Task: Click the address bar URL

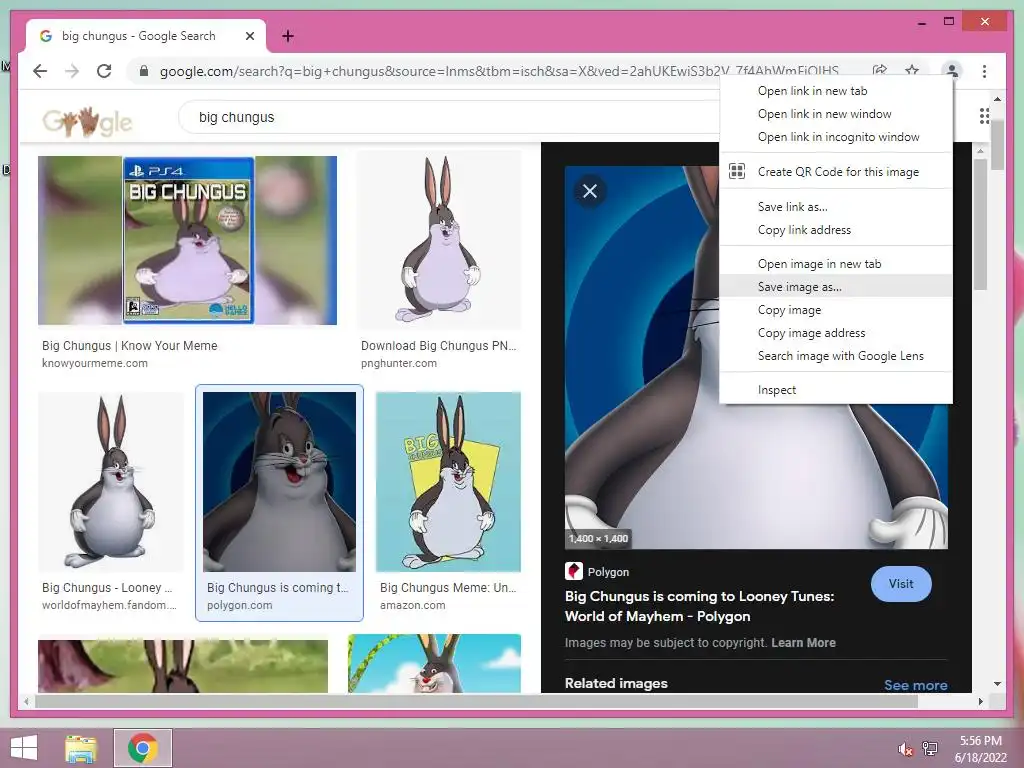Action: click(x=499, y=71)
